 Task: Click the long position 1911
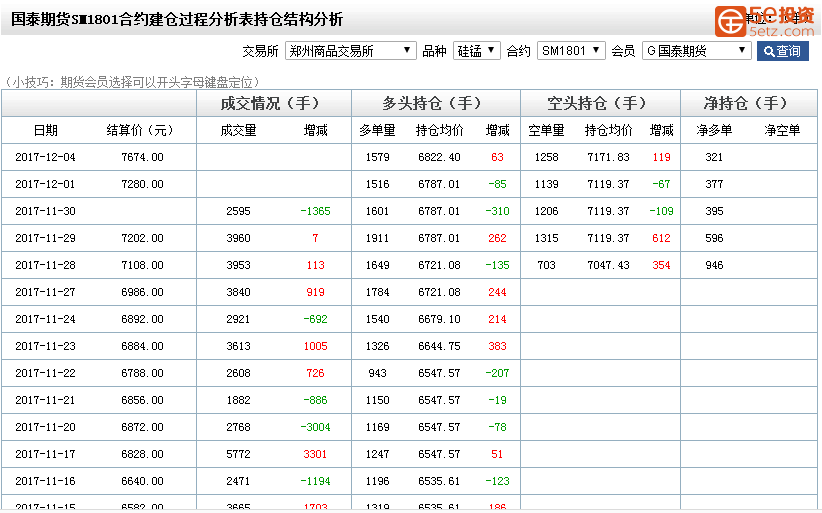point(377,238)
